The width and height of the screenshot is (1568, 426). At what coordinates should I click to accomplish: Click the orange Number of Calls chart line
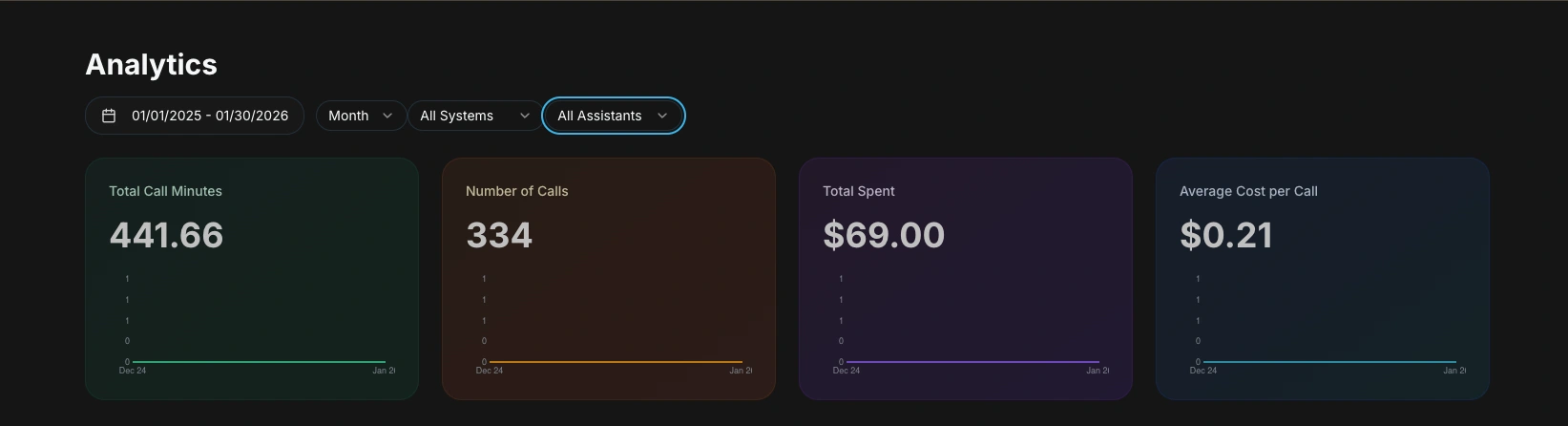point(616,362)
